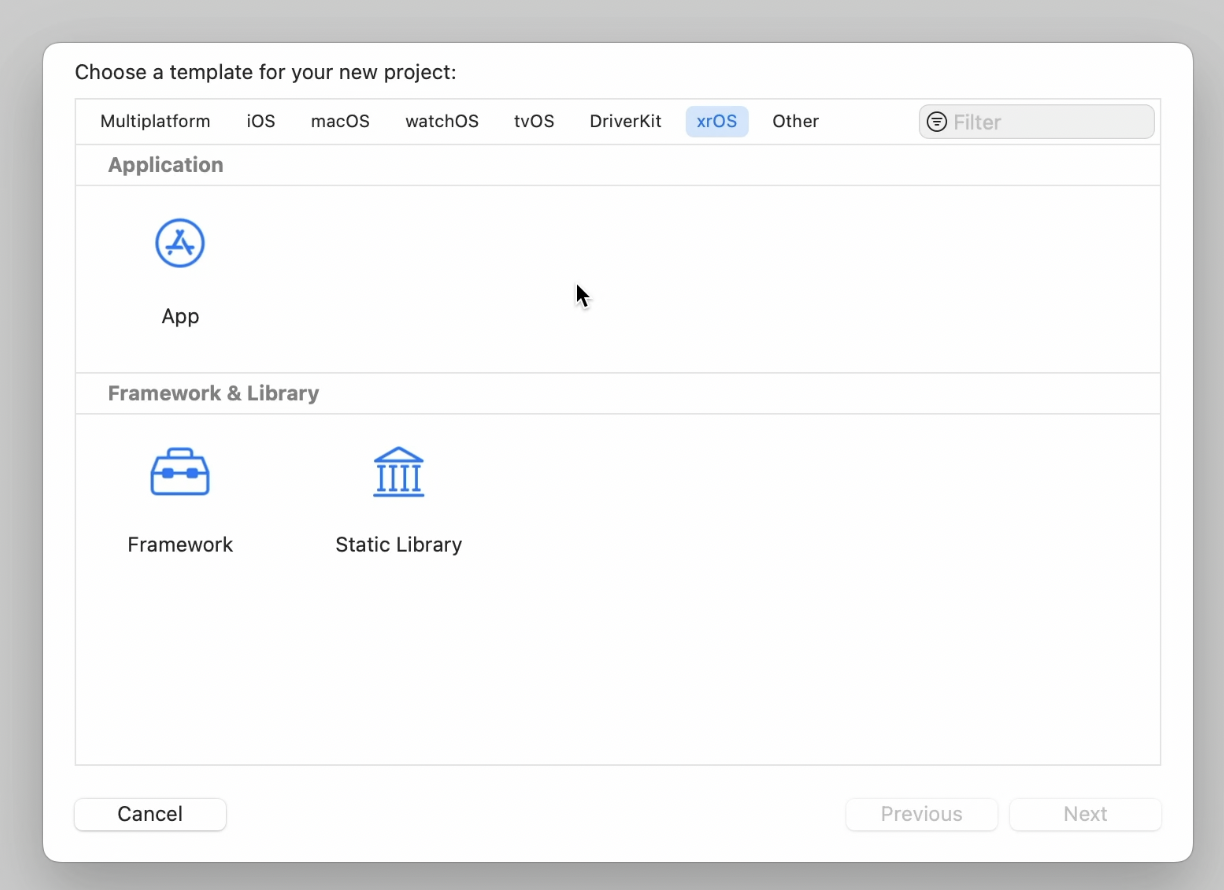The height and width of the screenshot is (890, 1224).
Task: Switch to the iOS tab
Action: [261, 121]
